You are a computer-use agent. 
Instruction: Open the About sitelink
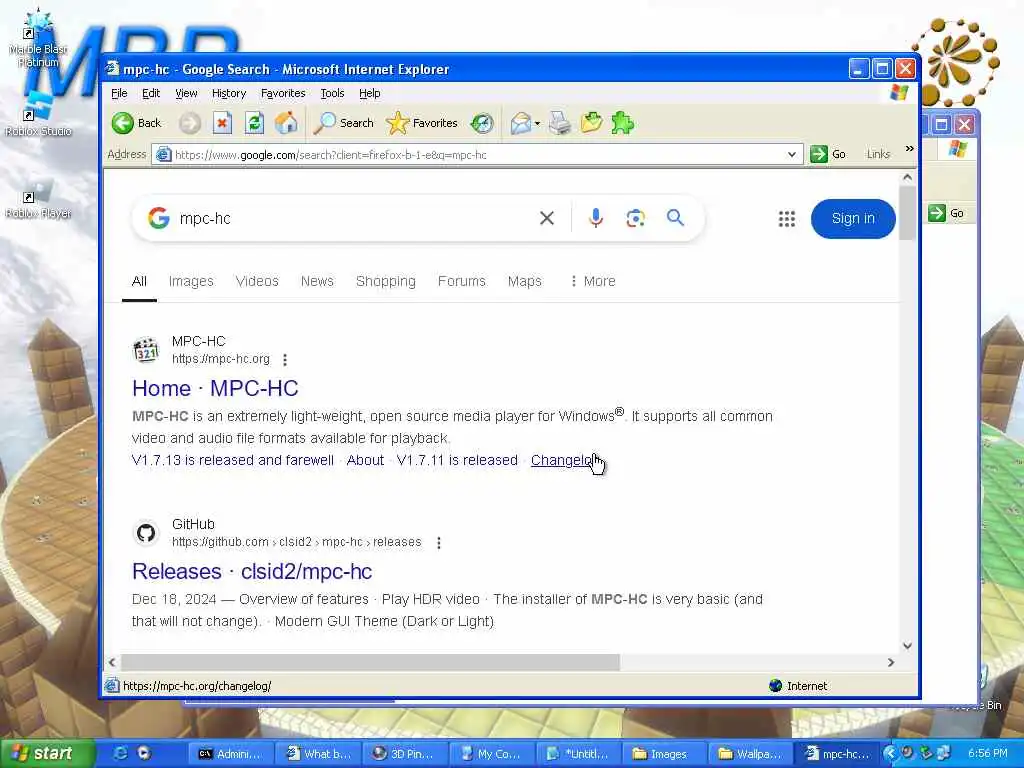(365, 460)
